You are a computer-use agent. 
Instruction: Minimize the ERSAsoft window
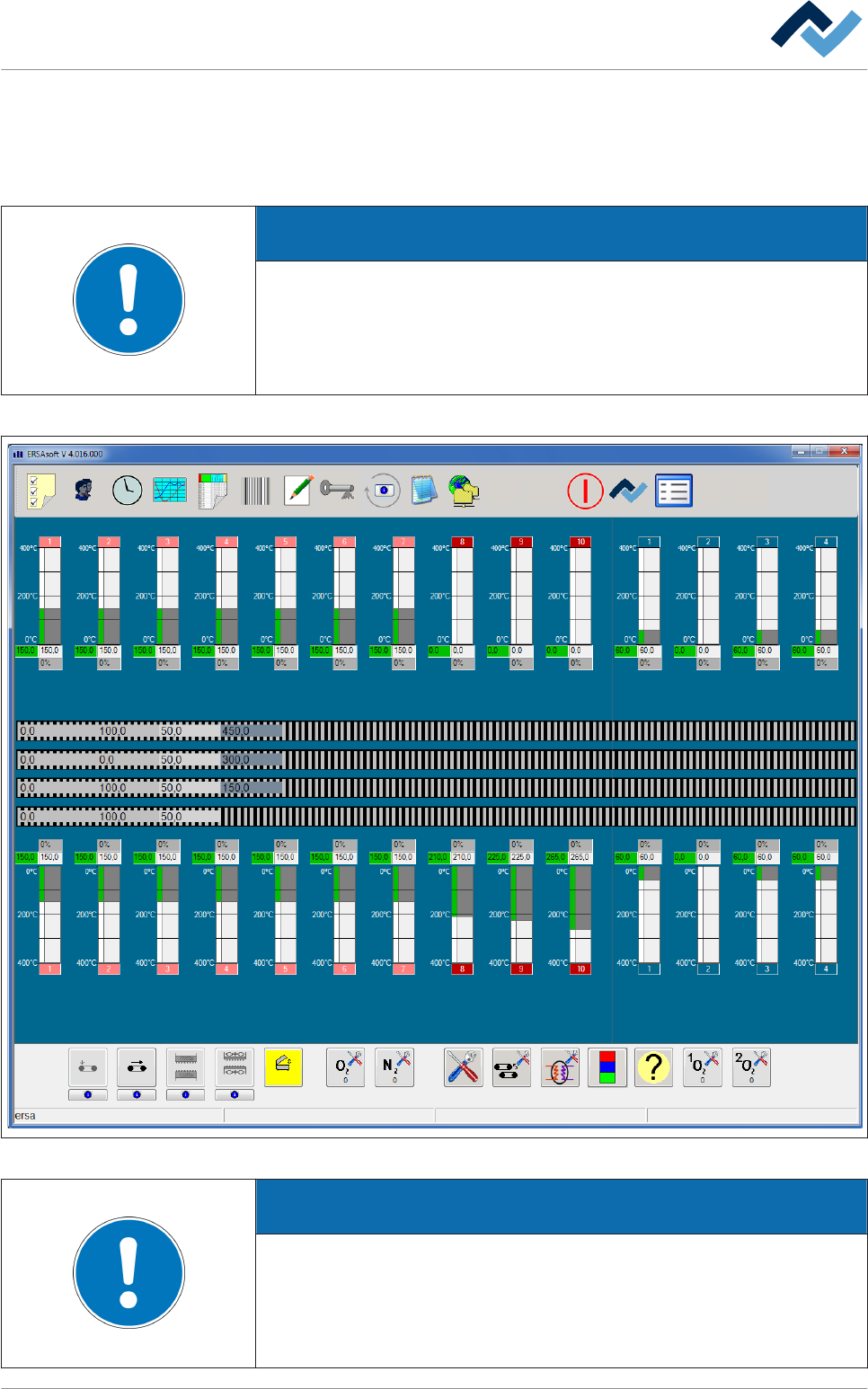point(802,451)
